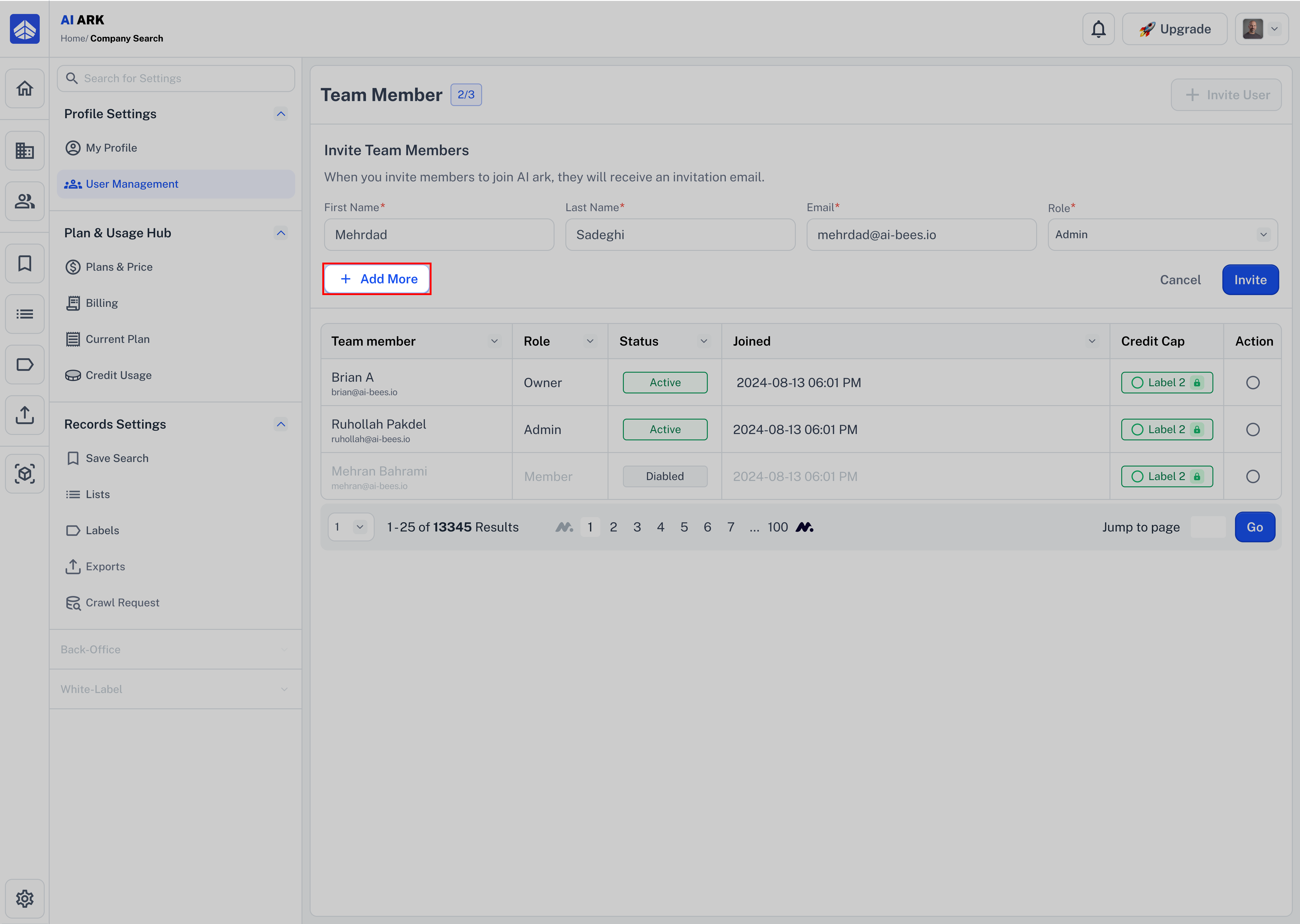Viewport: 1300px width, 924px height.
Task: Open the Labels tag icon in rail
Action: [24, 365]
